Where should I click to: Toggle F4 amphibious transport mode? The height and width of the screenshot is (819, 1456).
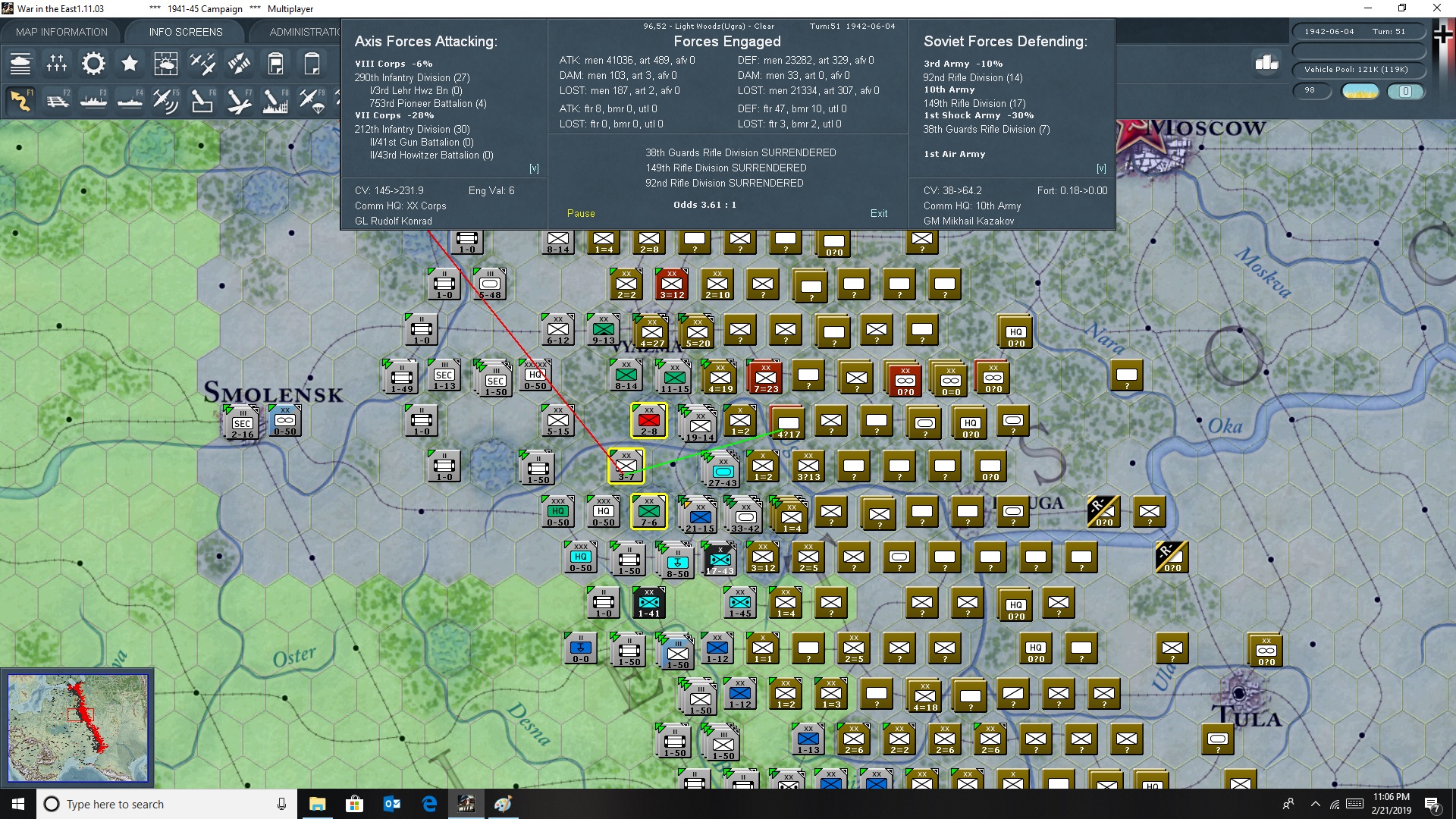[x=130, y=100]
